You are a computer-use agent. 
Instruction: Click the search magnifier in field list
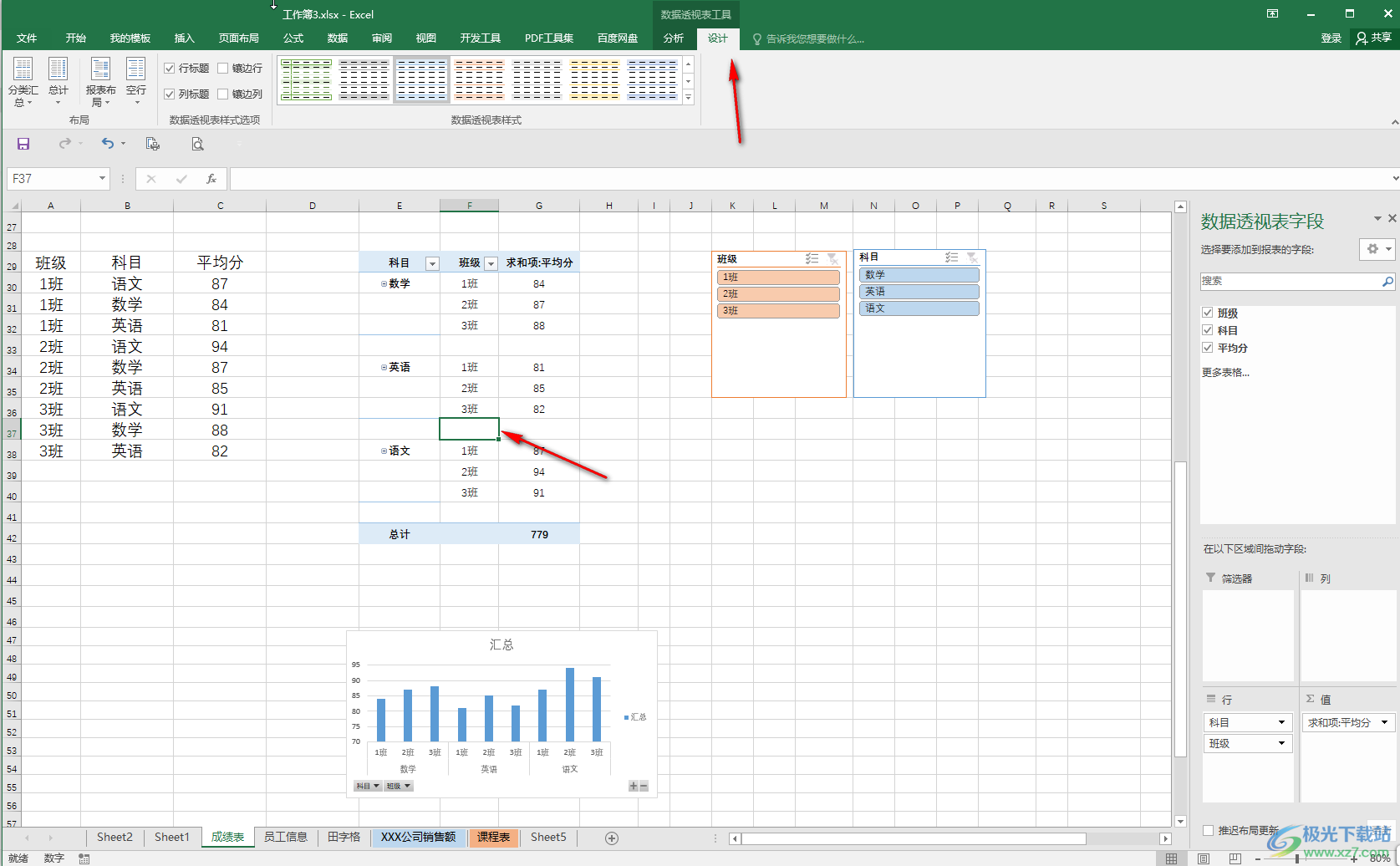click(1387, 282)
